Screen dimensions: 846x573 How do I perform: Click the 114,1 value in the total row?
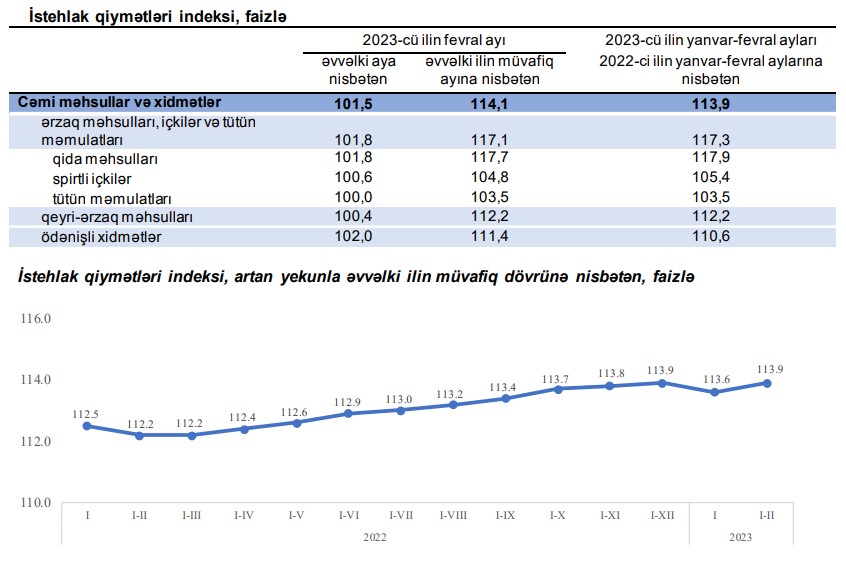[490, 102]
